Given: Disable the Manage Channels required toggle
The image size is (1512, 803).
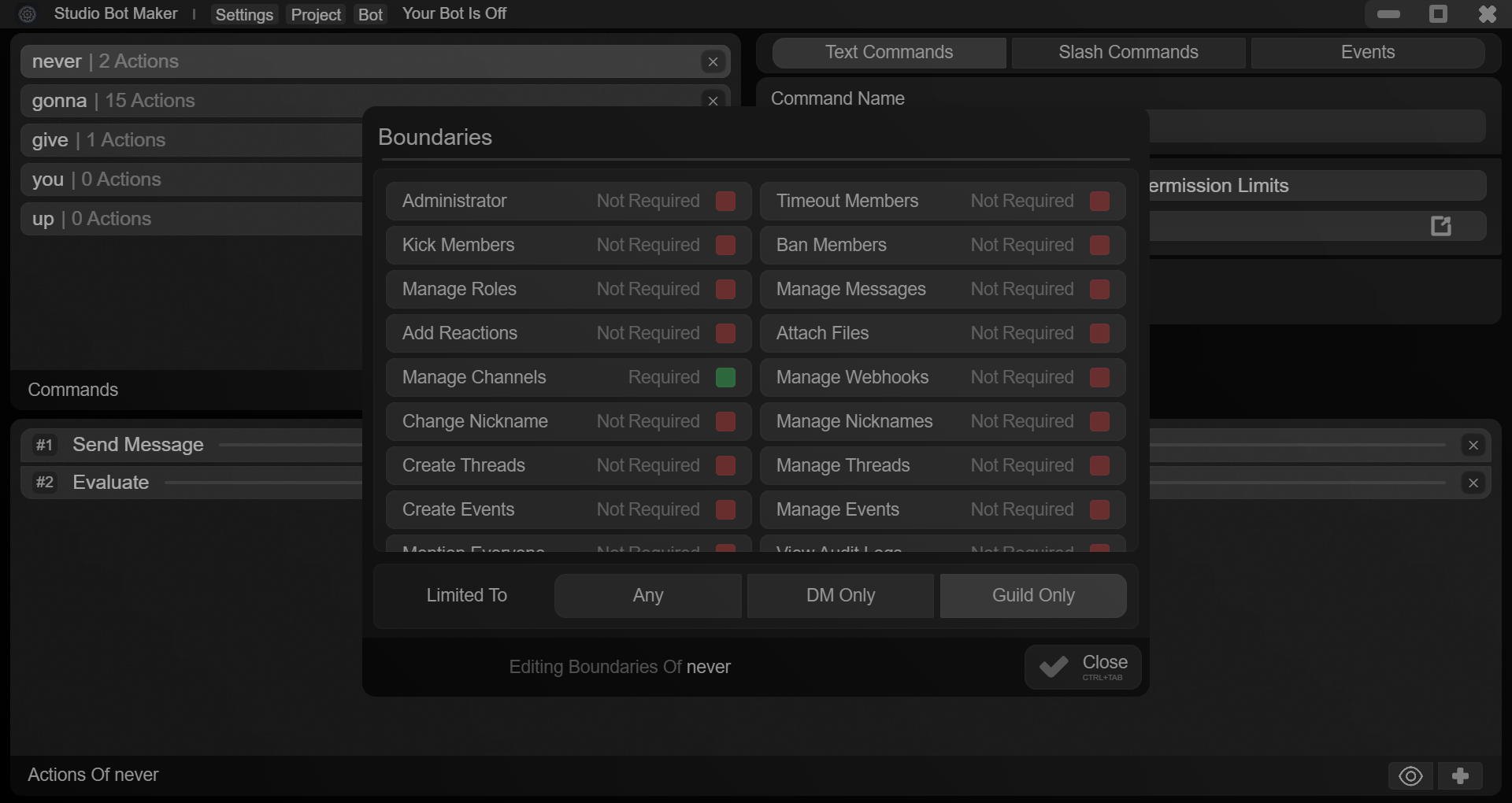Looking at the screenshot, I should (725, 377).
